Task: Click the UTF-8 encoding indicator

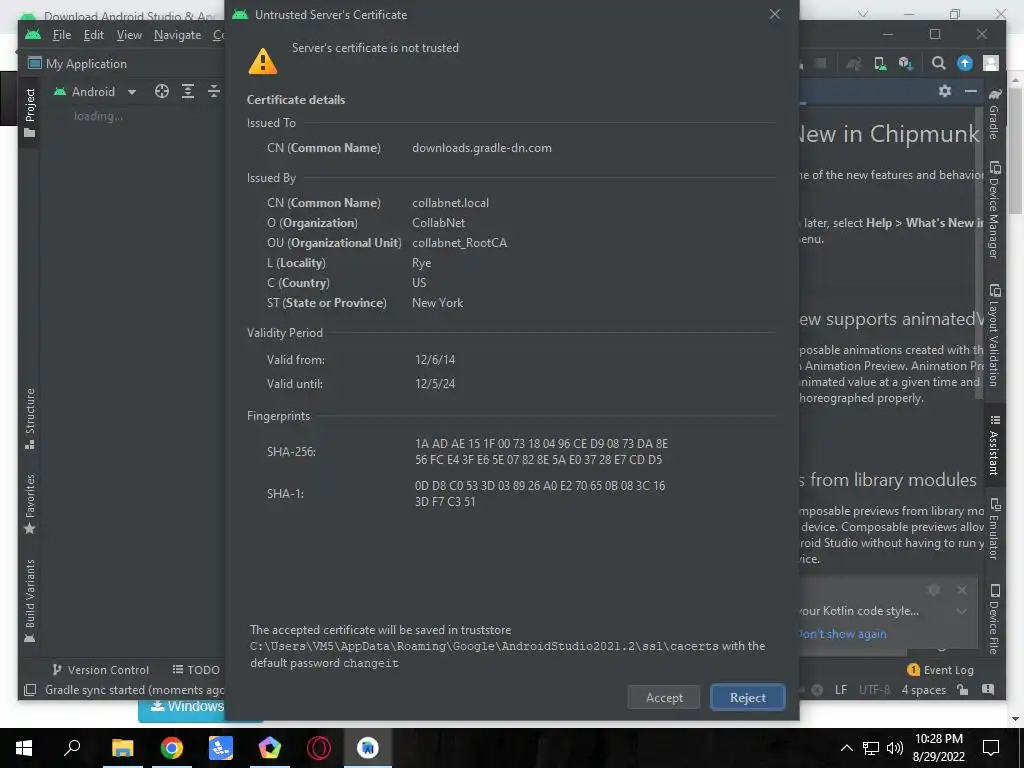Action: (874, 690)
